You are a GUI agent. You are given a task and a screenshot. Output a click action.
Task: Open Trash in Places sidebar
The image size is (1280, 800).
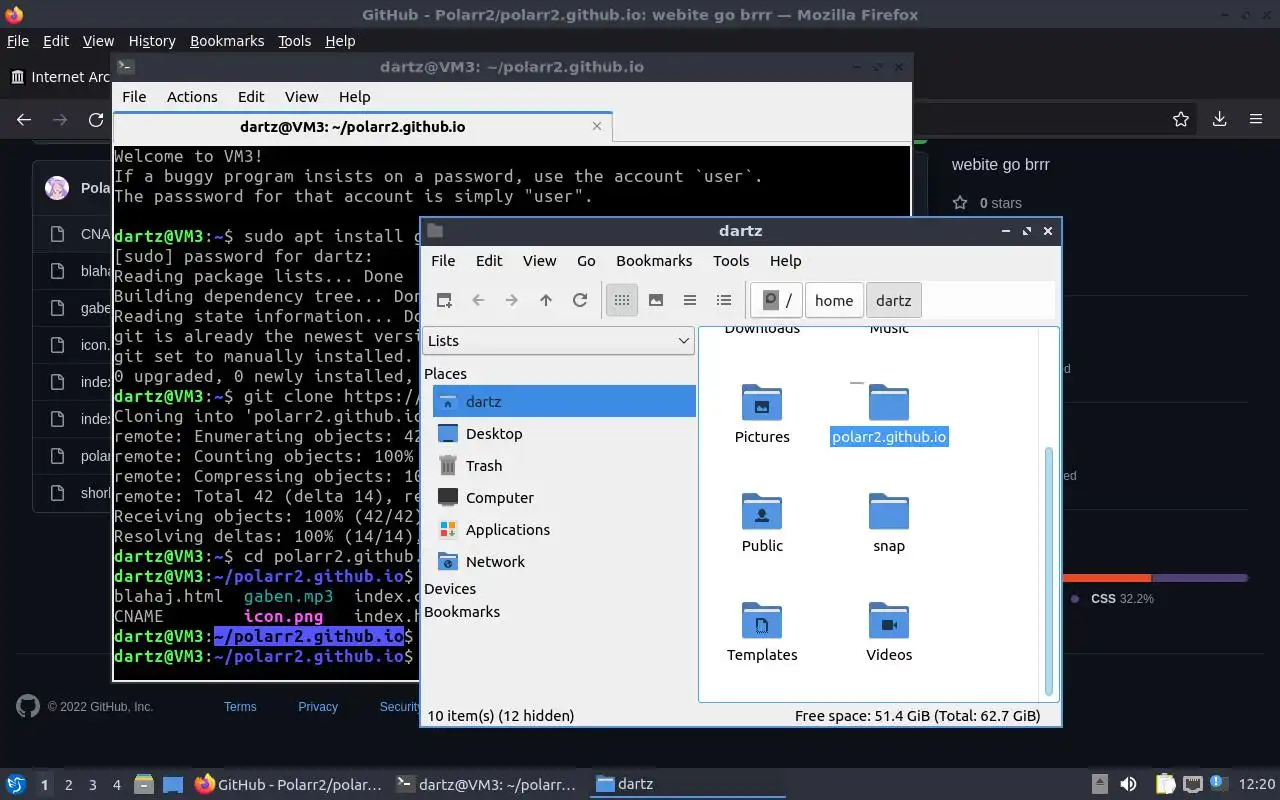pyautogui.click(x=564, y=466)
